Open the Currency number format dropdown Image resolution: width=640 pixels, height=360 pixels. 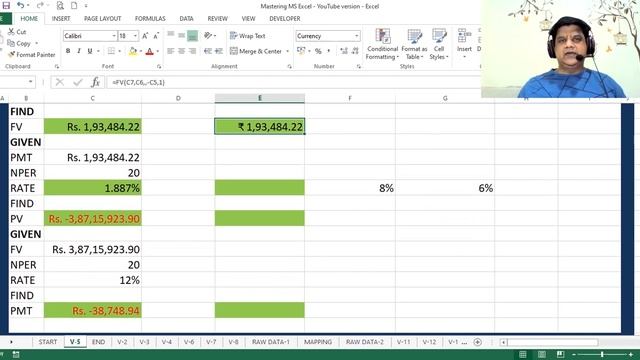coord(356,36)
